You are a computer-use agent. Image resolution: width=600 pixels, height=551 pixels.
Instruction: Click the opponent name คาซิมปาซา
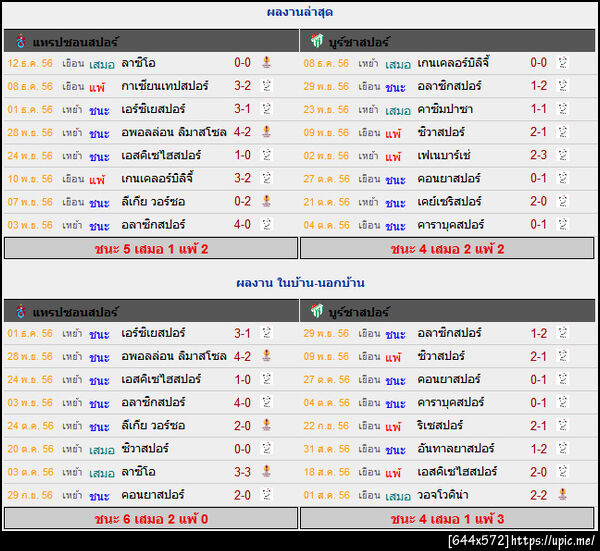[445, 109]
